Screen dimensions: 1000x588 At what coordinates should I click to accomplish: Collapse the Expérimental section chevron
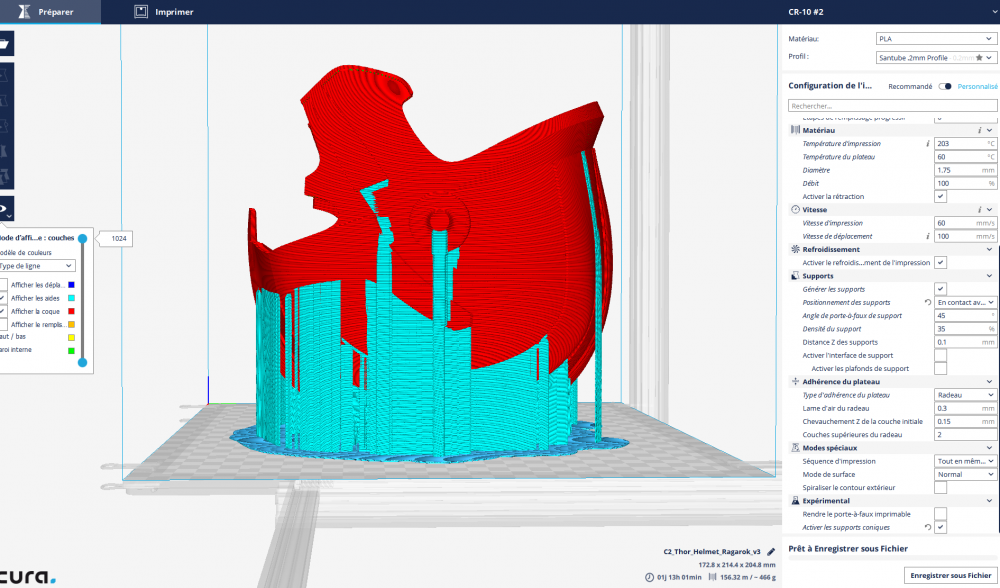coord(989,501)
